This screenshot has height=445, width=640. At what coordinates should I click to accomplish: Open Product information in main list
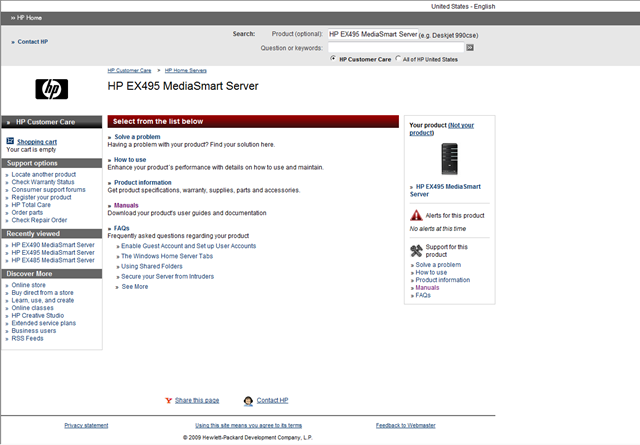coord(142,182)
